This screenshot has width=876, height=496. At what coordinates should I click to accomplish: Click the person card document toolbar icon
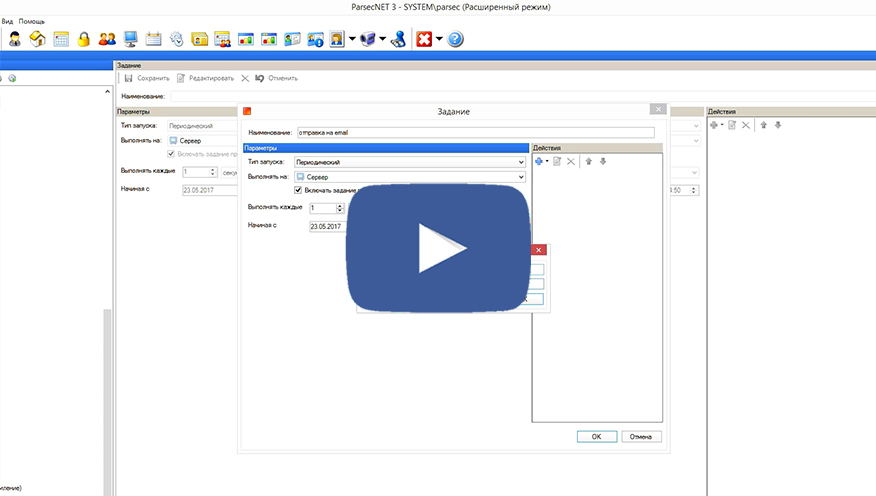[292, 39]
